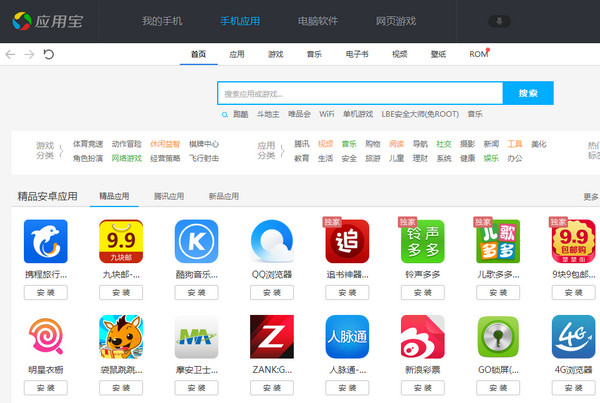
Task: Open the 铃声多多 app icon
Action: (x=422, y=241)
